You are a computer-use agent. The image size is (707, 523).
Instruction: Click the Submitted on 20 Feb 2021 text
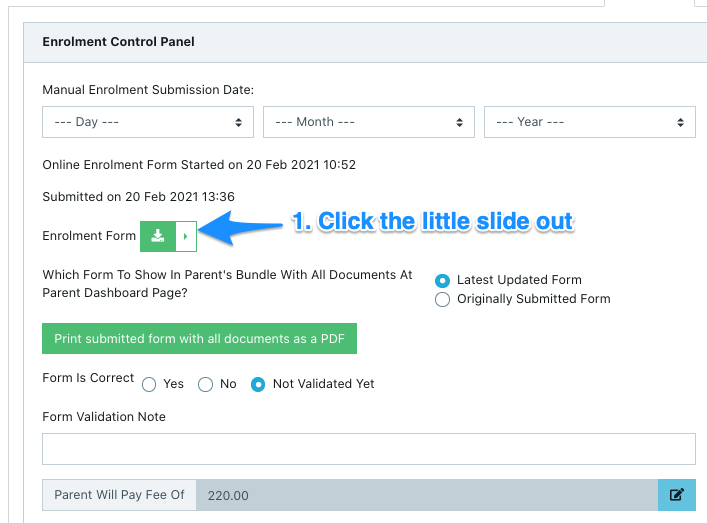point(138,197)
